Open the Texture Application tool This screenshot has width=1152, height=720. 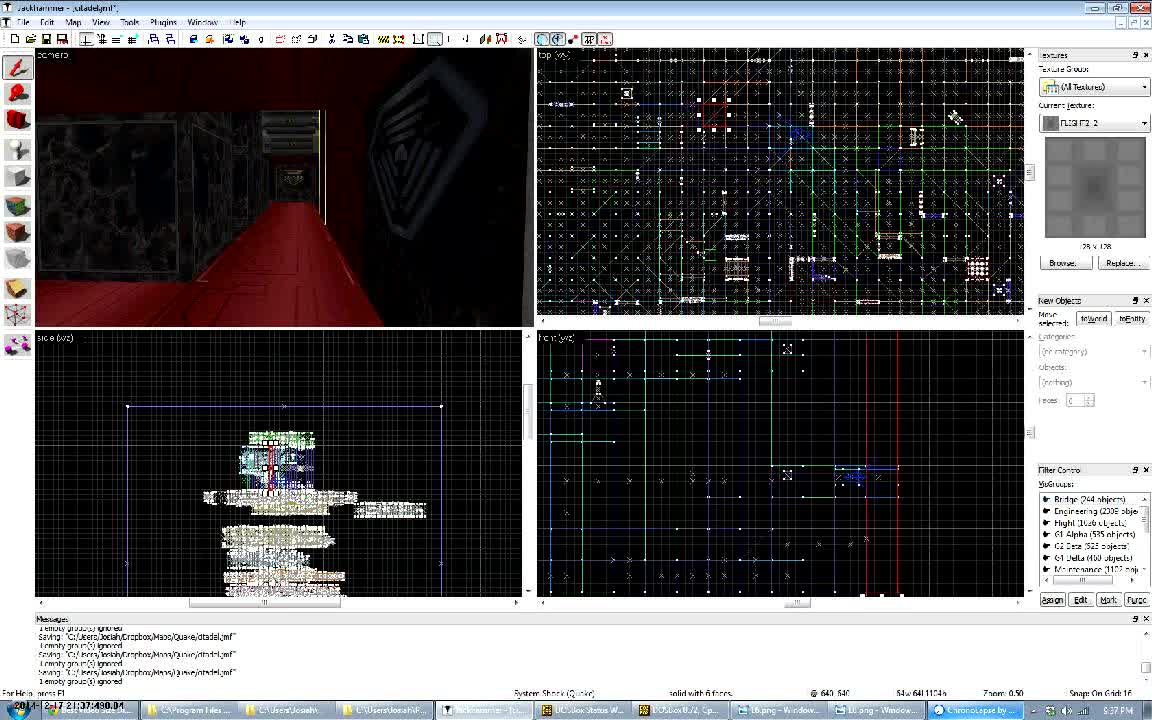pyautogui.click(x=15, y=205)
